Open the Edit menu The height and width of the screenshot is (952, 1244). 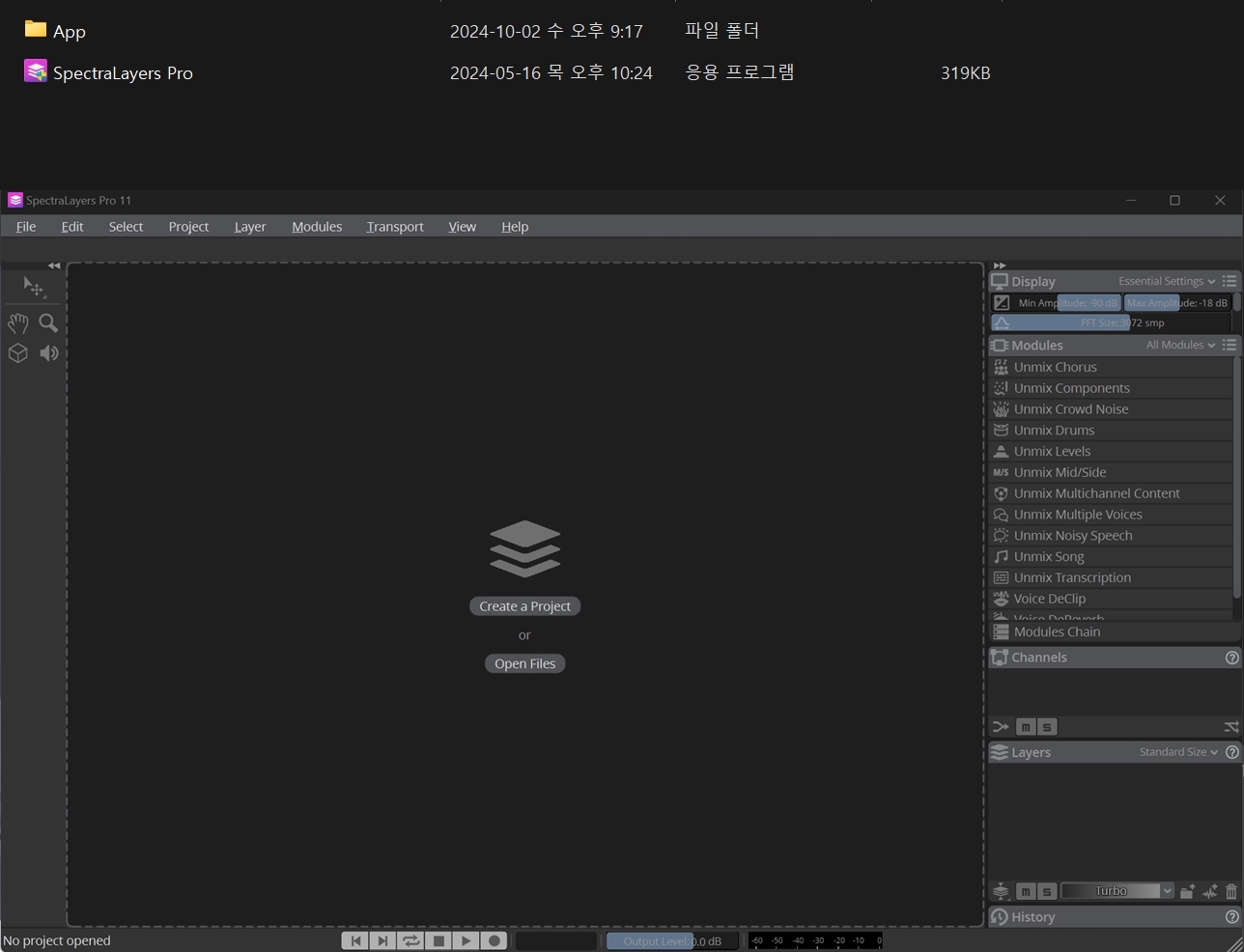pyautogui.click(x=72, y=227)
